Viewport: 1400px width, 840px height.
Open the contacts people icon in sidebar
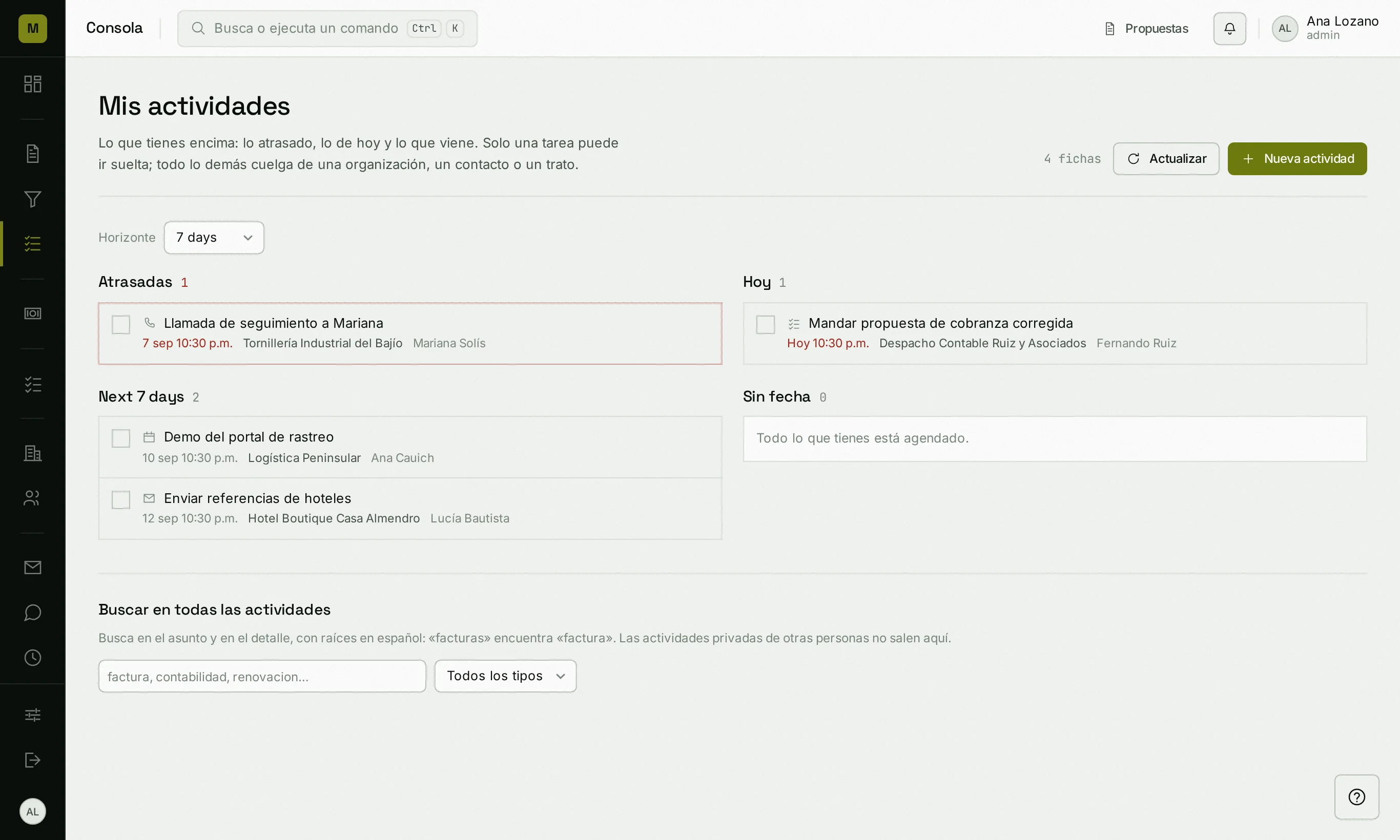(x=32, y=498)
